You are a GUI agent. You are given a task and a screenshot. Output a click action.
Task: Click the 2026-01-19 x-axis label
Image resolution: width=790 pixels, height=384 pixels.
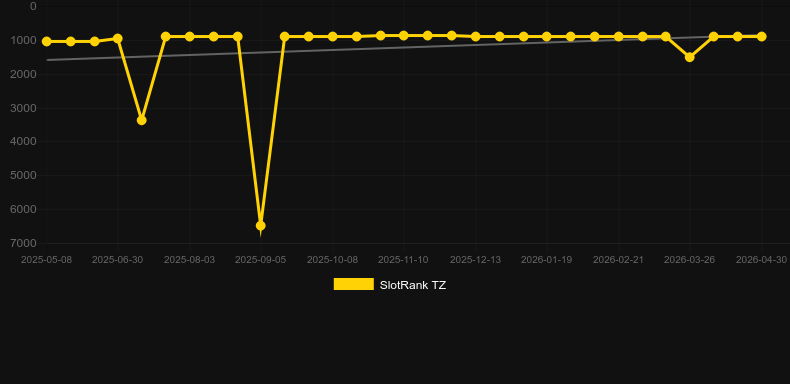pyautogui.click(x=547, y=260)
